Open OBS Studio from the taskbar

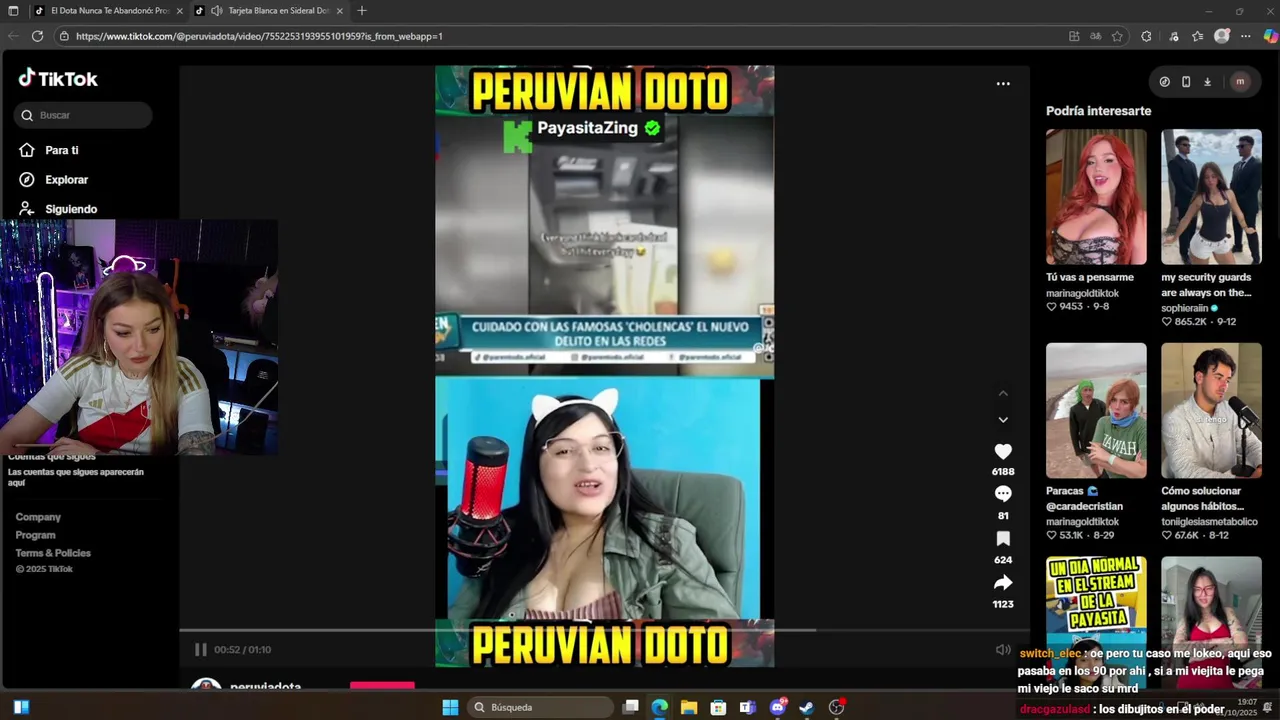tap(837, 707)
